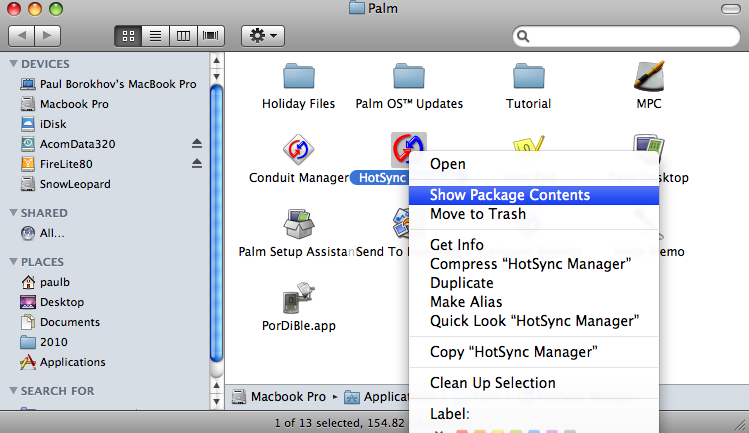Open Documents from the sidebar
The width and height of the screenshot is (749, 433).
tap(60, 322)
